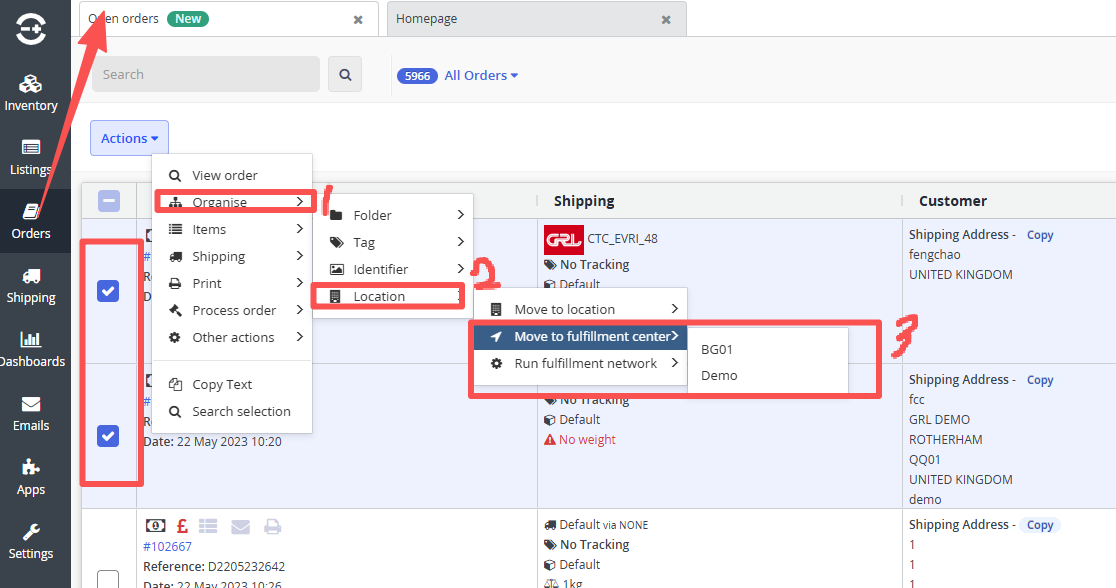Viewport: 1116px width, 588px height.
Task: Expand the Folder submenu
Action: click(x=394, y=215)
